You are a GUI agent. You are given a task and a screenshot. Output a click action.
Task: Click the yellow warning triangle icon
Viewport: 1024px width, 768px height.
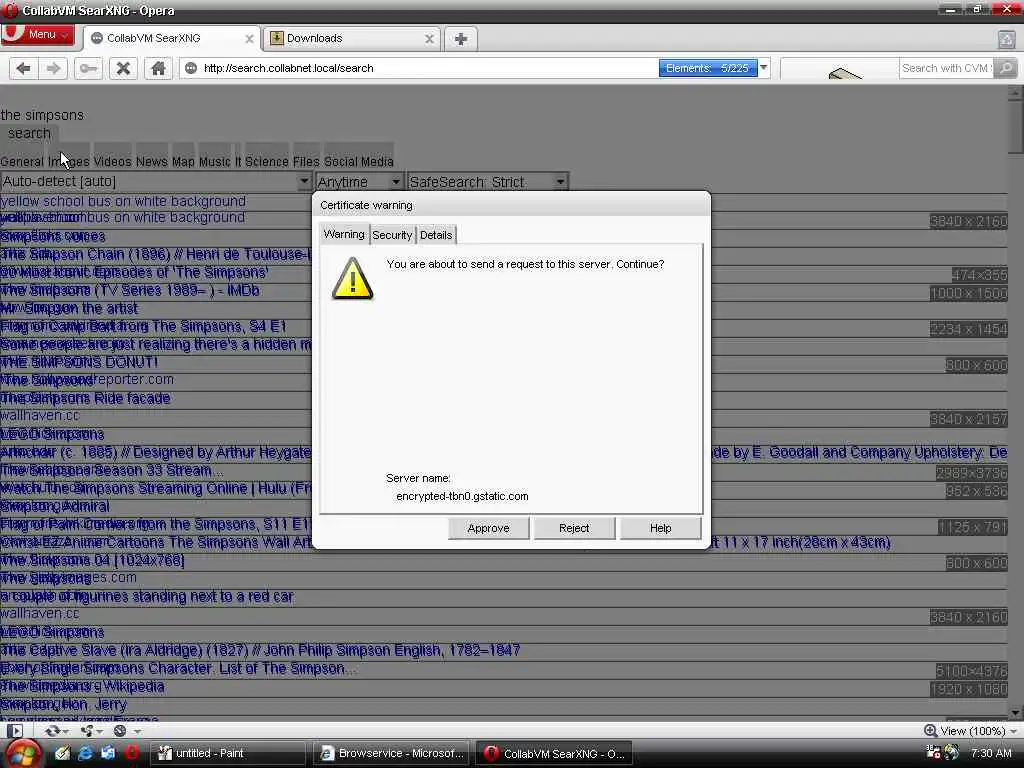click(353, 279)
